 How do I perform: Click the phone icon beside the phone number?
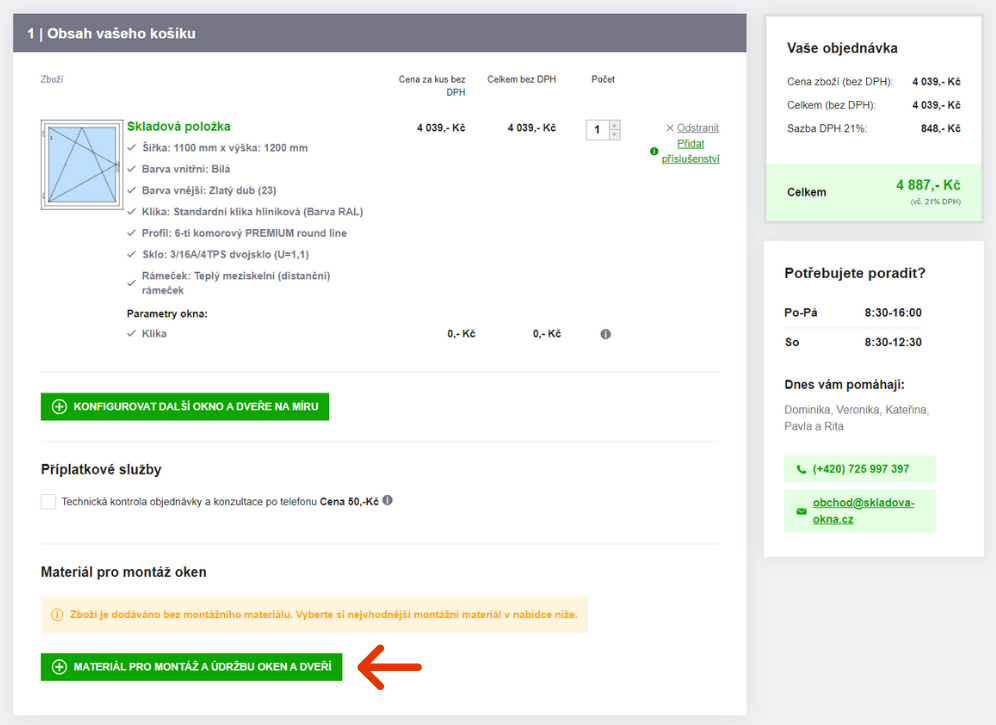click(x=801, y=469)
